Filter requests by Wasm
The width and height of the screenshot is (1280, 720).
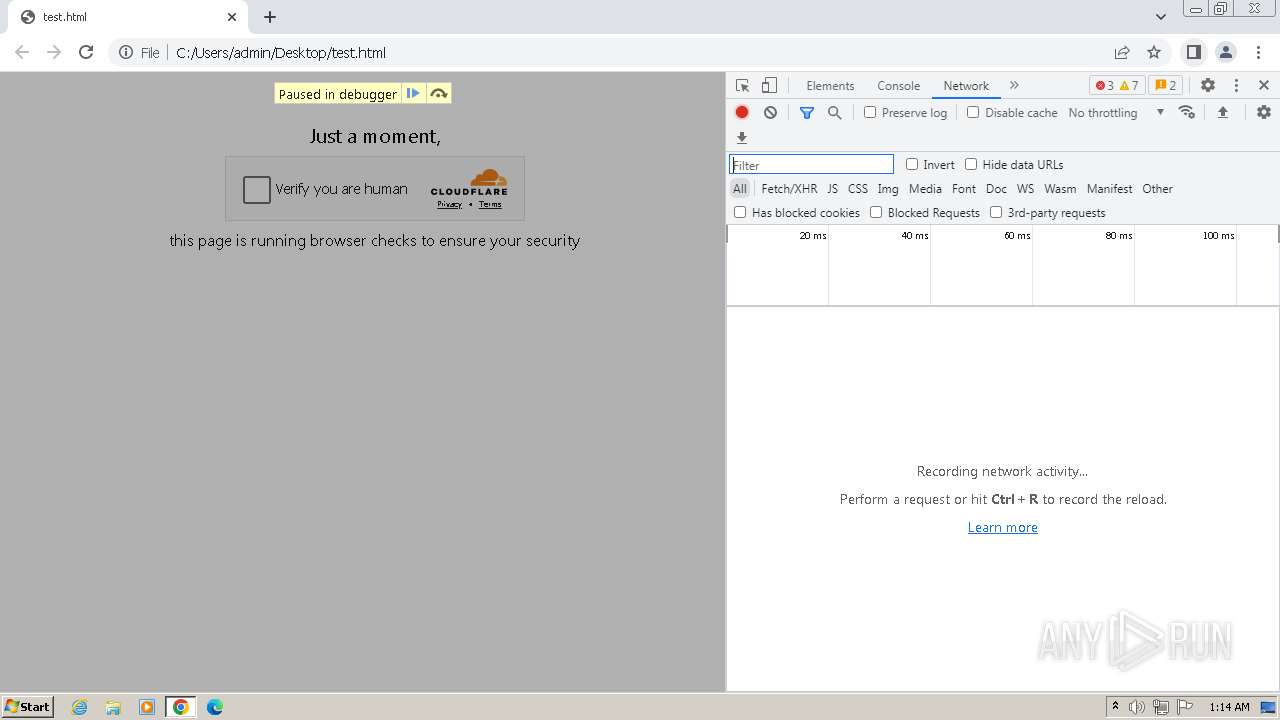click(x=1060, y=188)
